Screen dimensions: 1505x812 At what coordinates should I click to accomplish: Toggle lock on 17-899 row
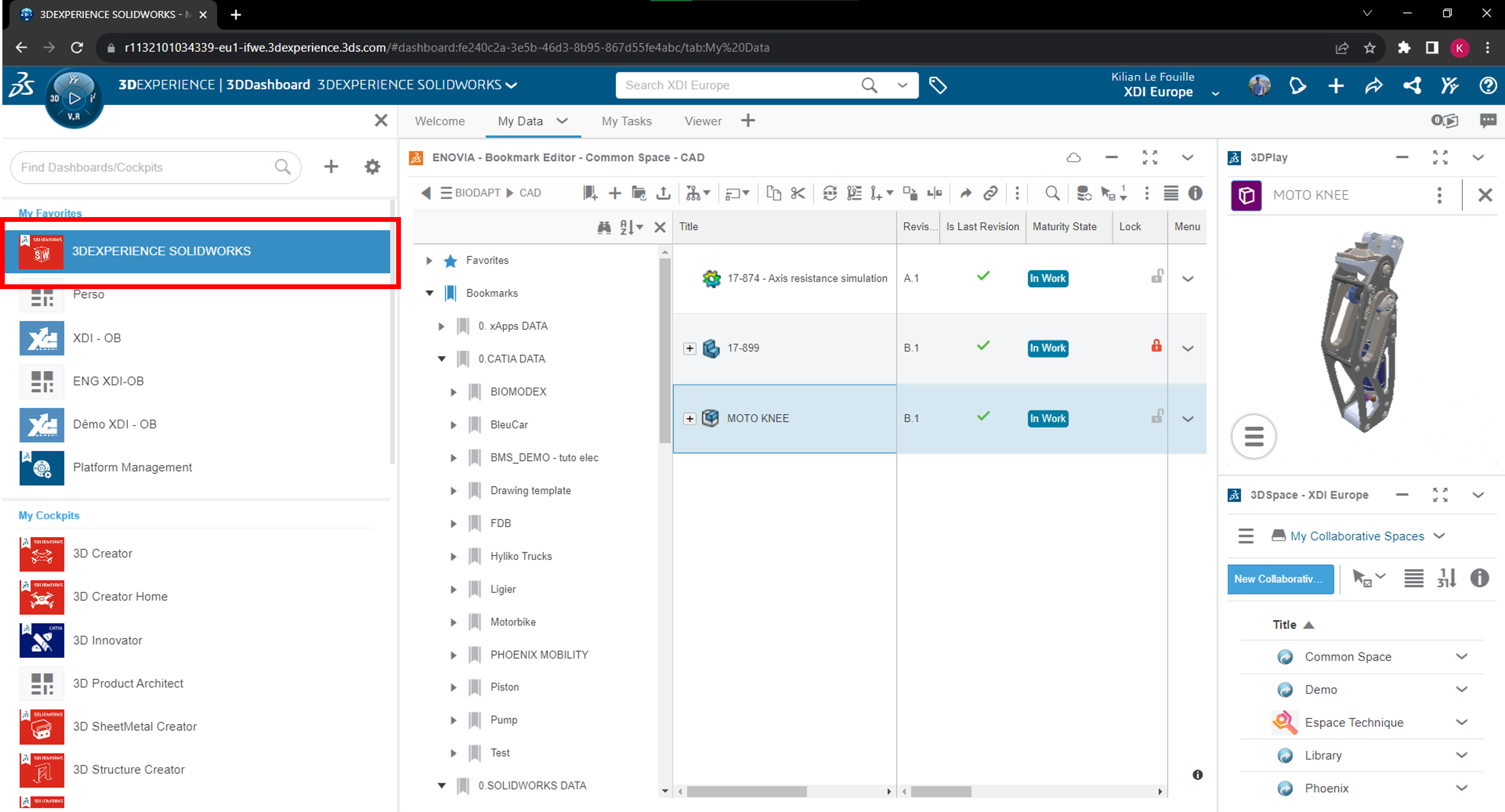click(x=1156, y=346)
